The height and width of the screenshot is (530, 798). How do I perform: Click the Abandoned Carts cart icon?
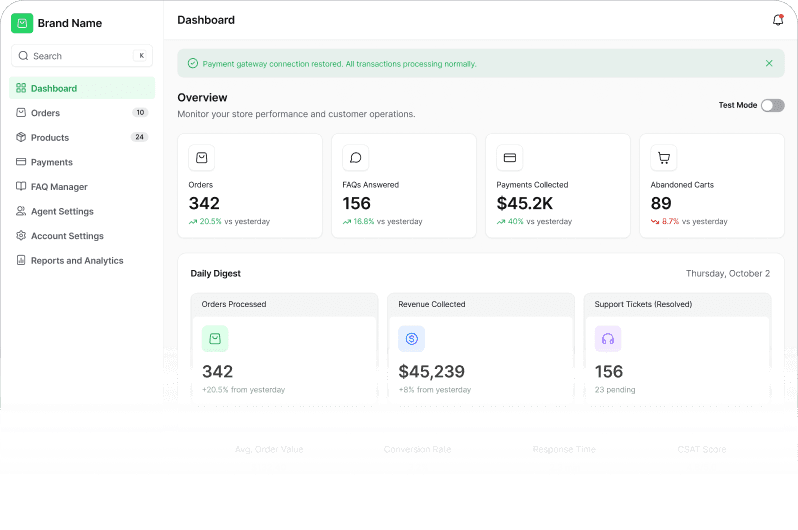(663, 158)
